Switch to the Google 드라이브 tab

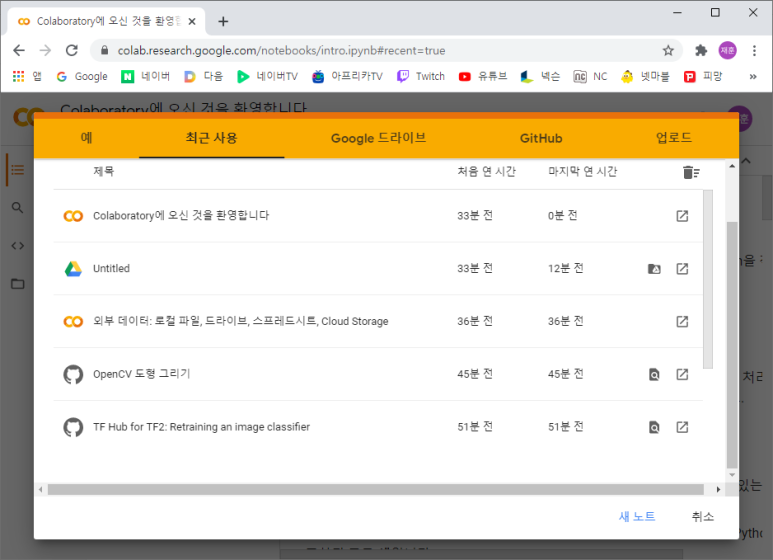[x=378, y=138]
